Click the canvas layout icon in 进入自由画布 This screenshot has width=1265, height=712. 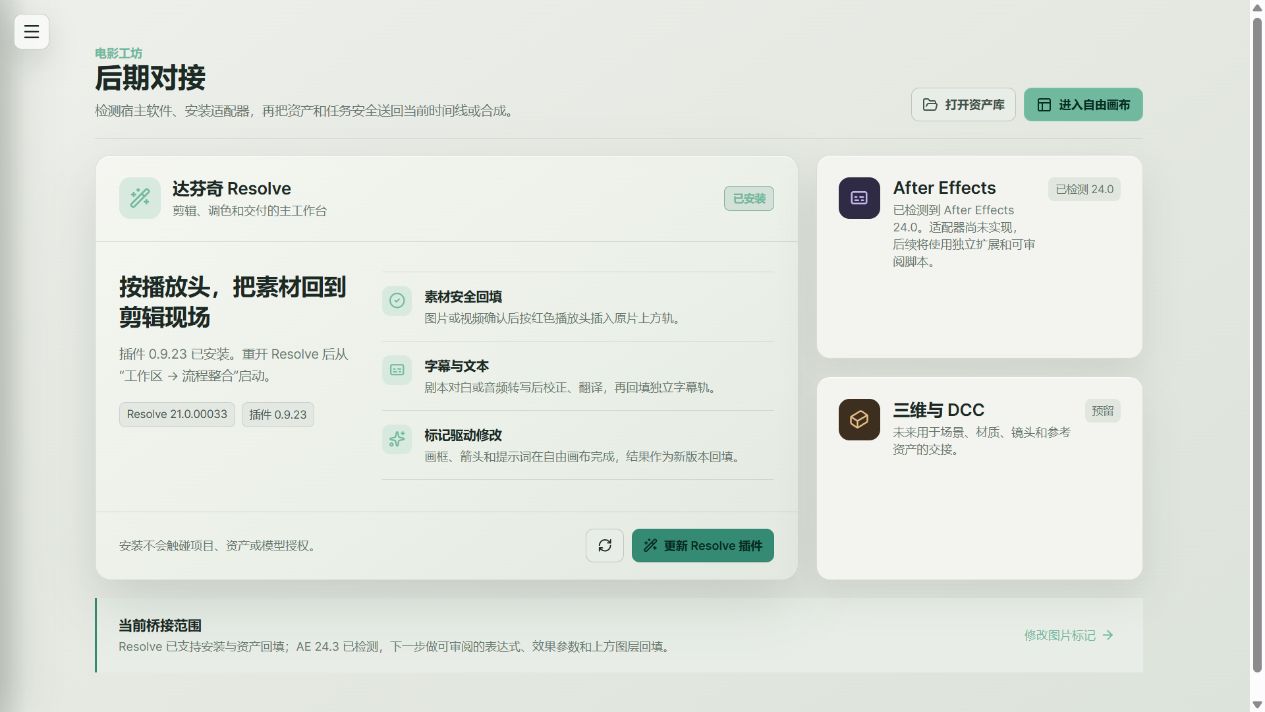click(1044, 104)
